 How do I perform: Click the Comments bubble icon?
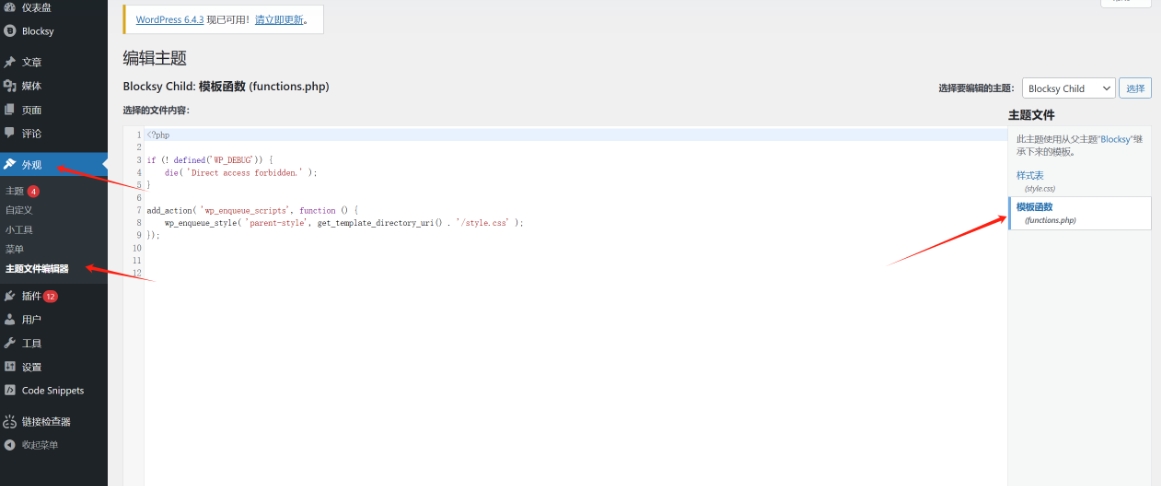click(10, 133)
